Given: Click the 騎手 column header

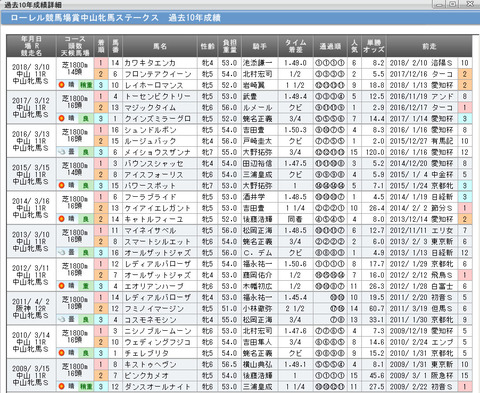Looking at the screenshot, I should pos(260,46).
